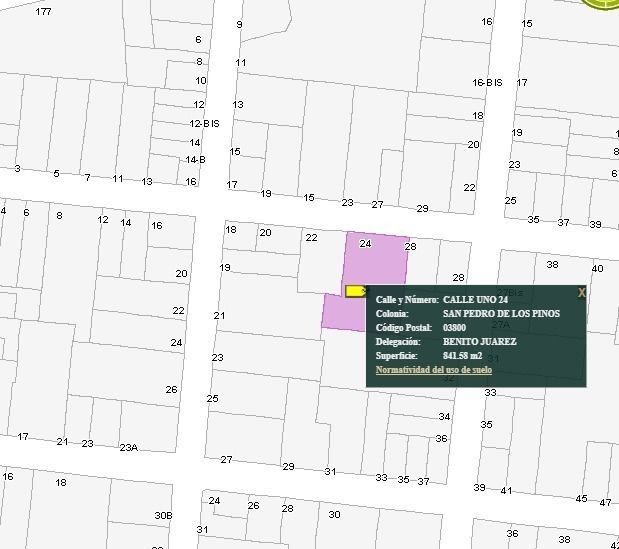Select the postal code value 03800
This screenshot has height=549, width=619.
tap(454, 328)
